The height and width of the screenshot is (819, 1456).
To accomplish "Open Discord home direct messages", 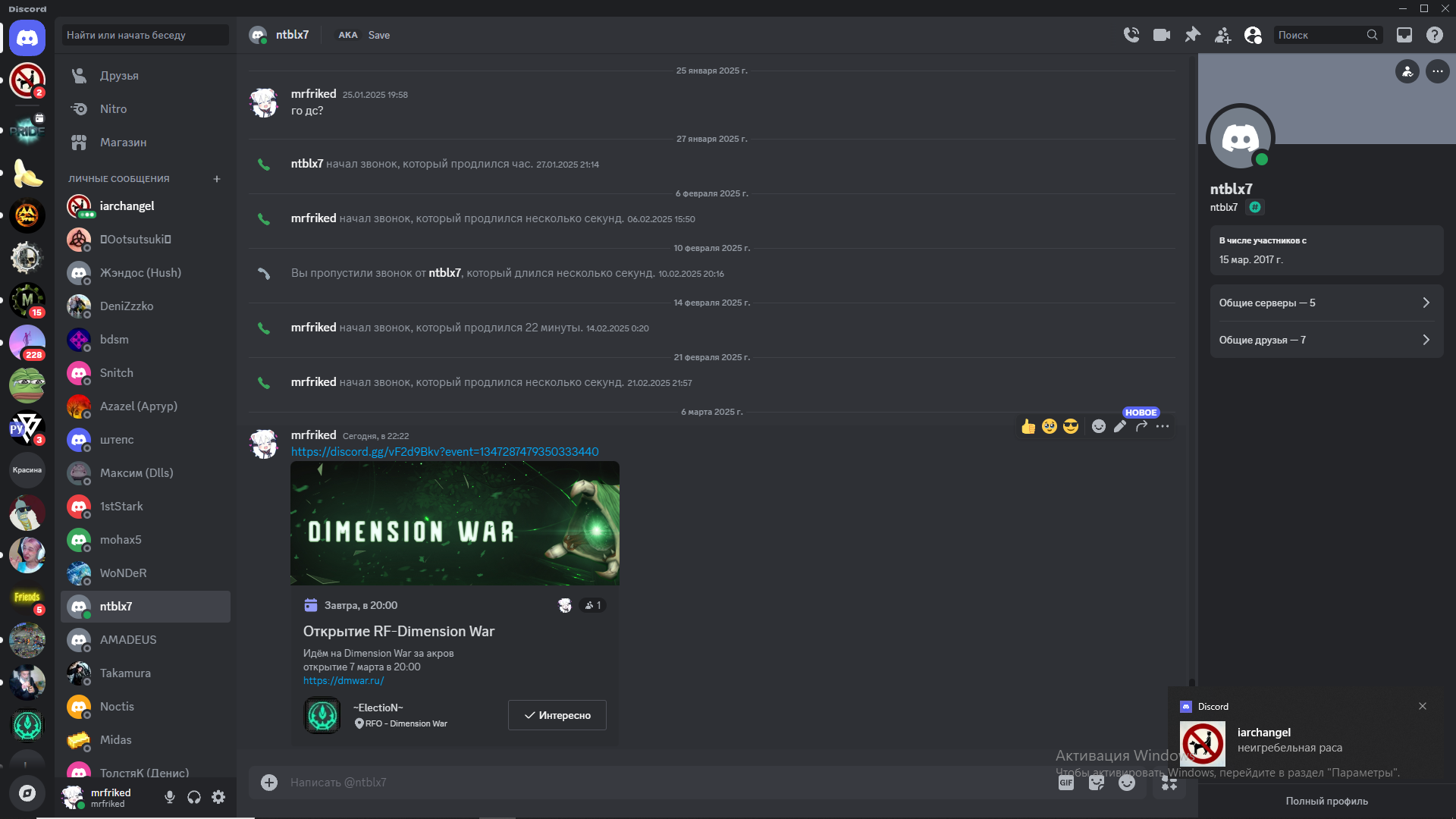I will [x=27, y=38].
